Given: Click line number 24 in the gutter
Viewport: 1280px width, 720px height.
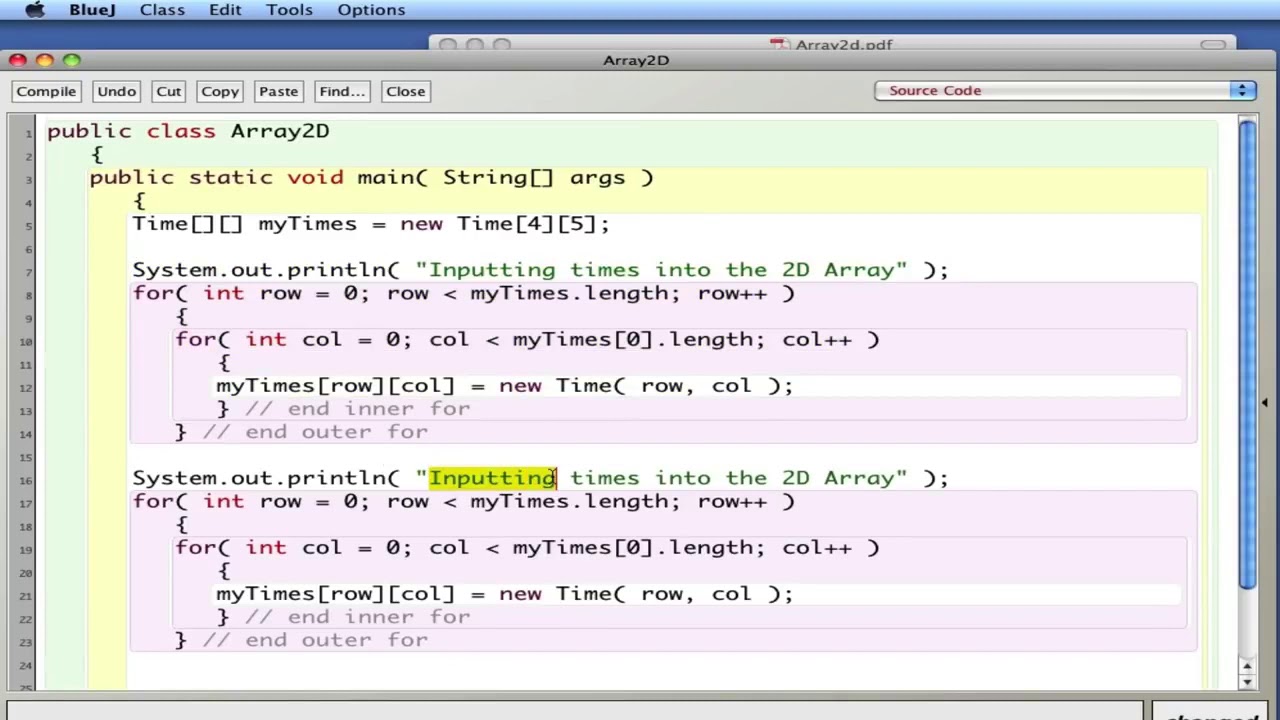Looking at the screenshot, I should (x=25, y=665).
